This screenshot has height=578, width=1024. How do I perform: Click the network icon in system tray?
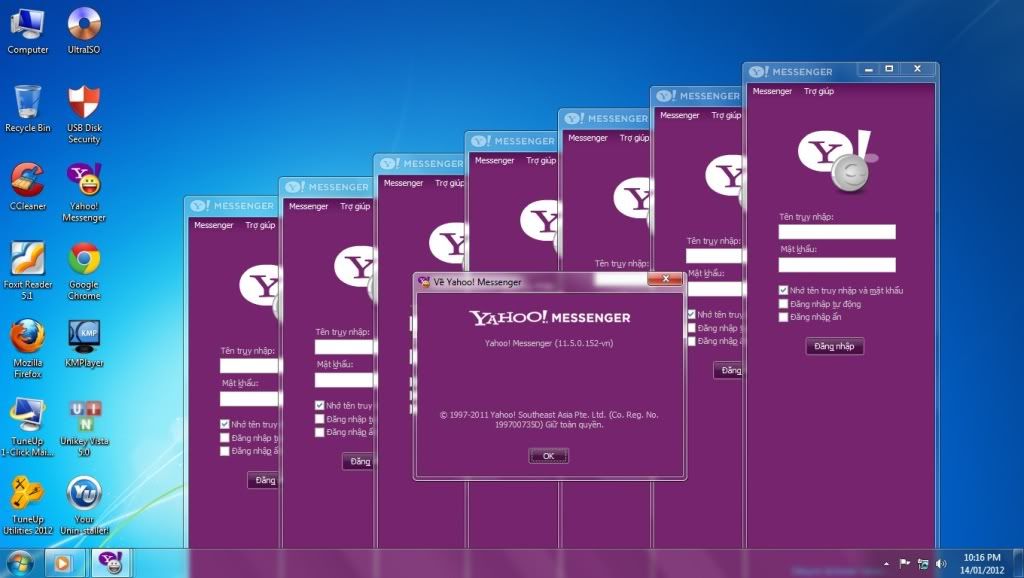tap(923, 564)
